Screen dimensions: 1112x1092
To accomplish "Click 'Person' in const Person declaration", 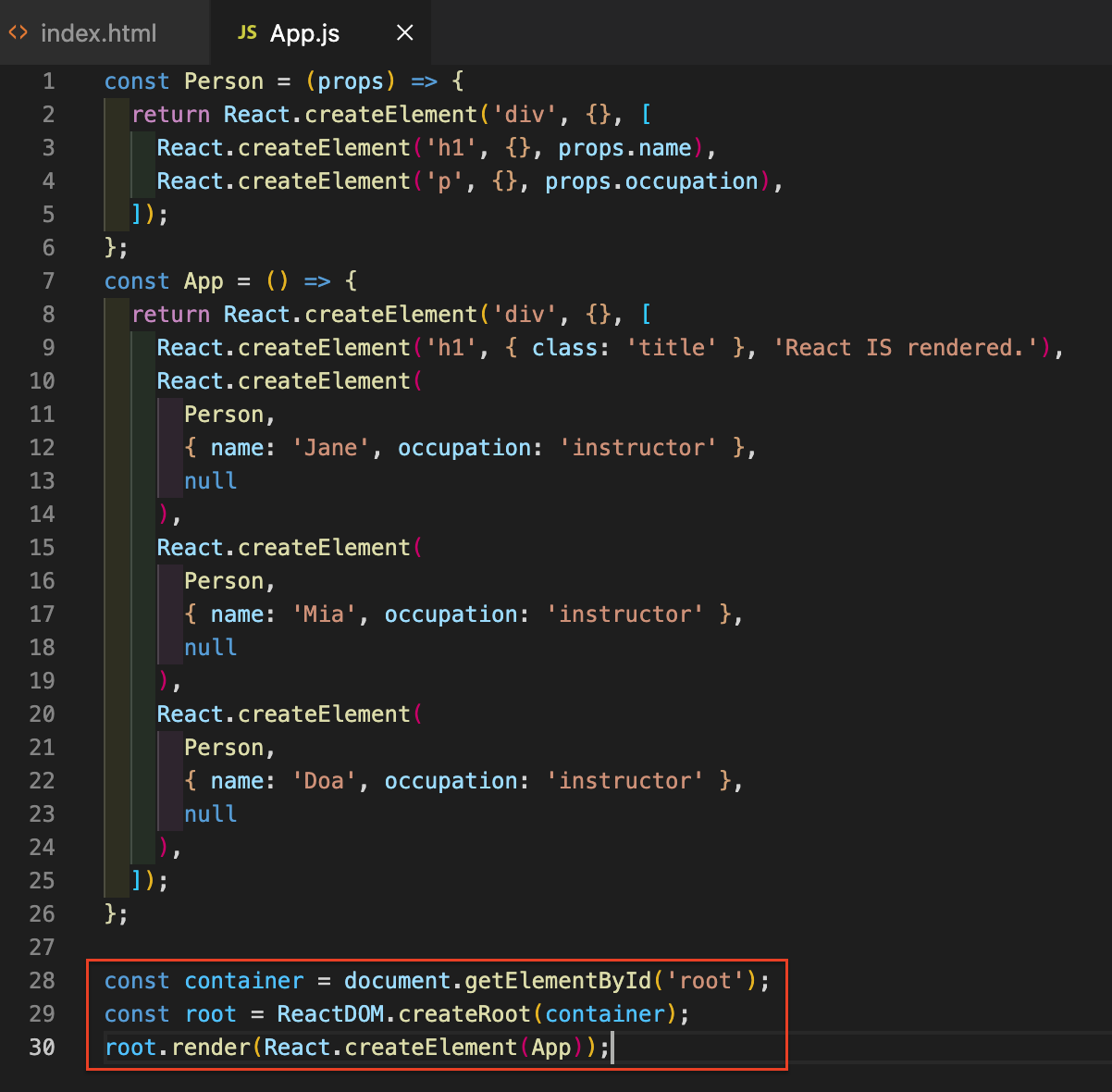I will tap(224, 81).
